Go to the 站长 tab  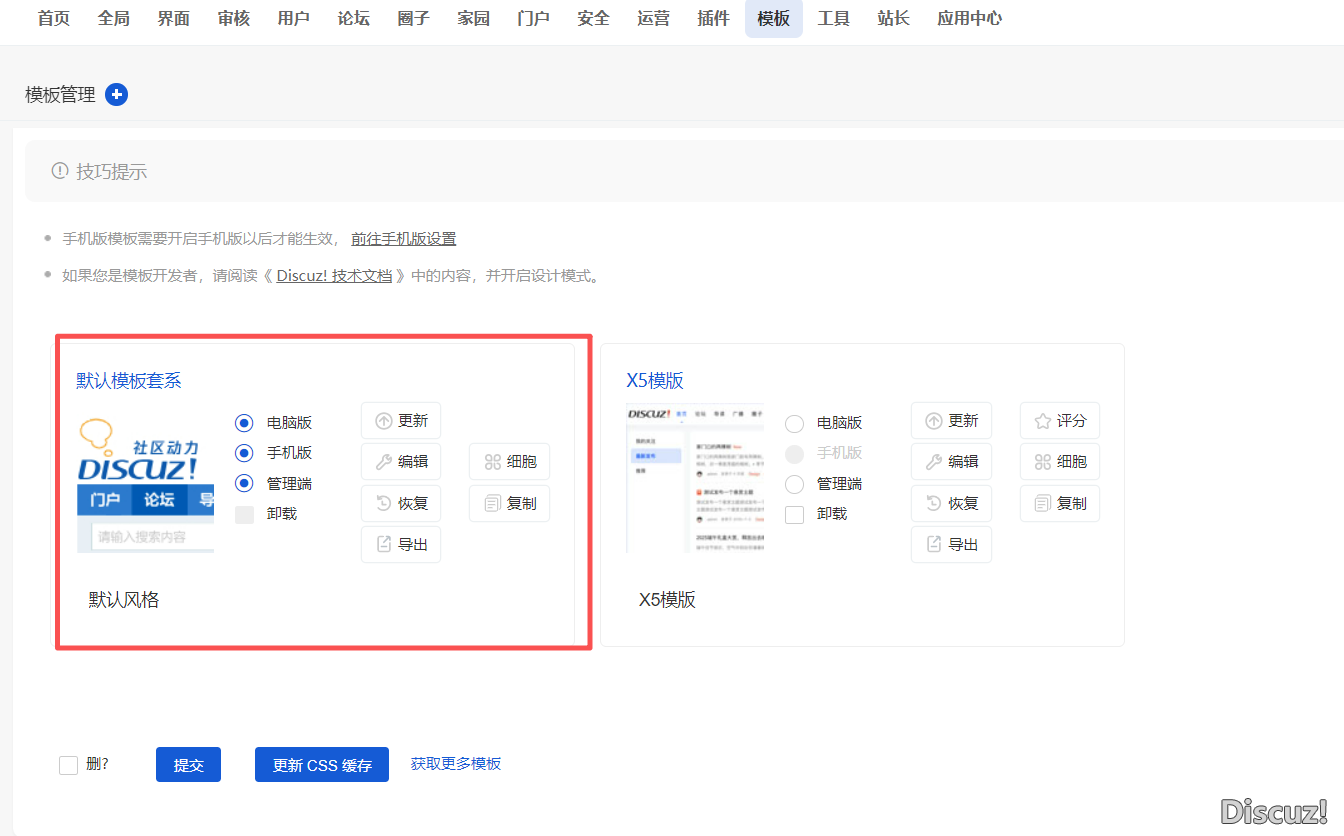(894, 18)
